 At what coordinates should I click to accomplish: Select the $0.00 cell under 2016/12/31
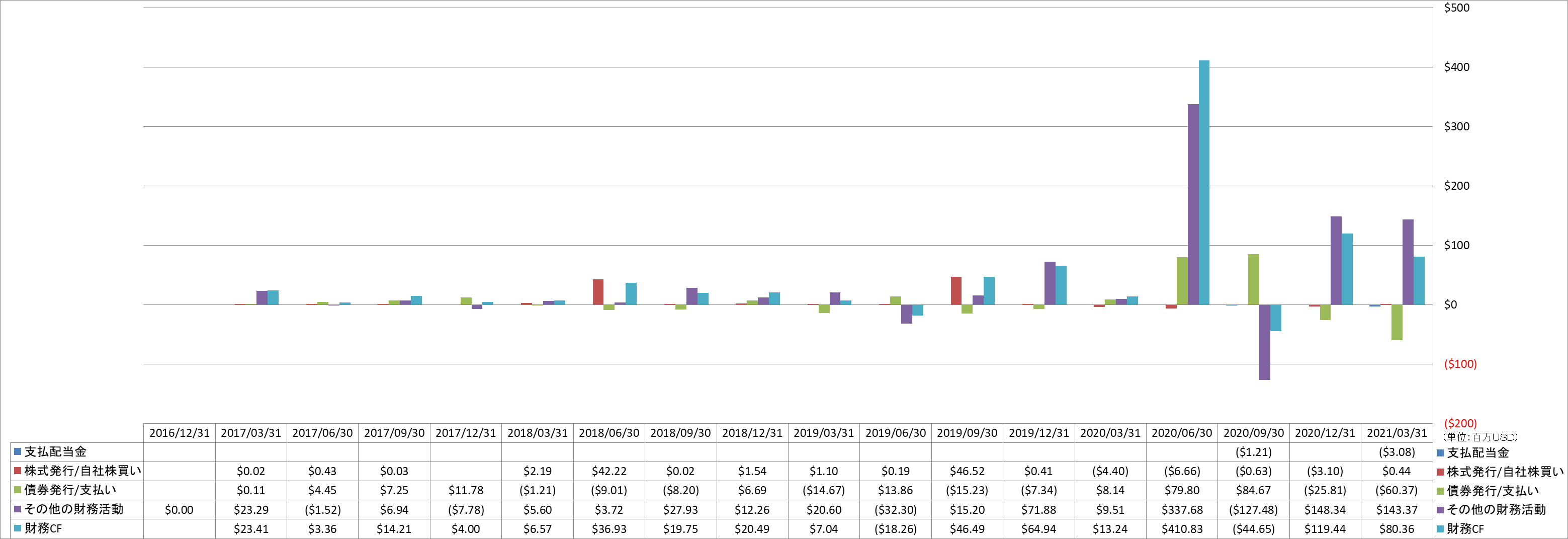(x=180, y=510)
